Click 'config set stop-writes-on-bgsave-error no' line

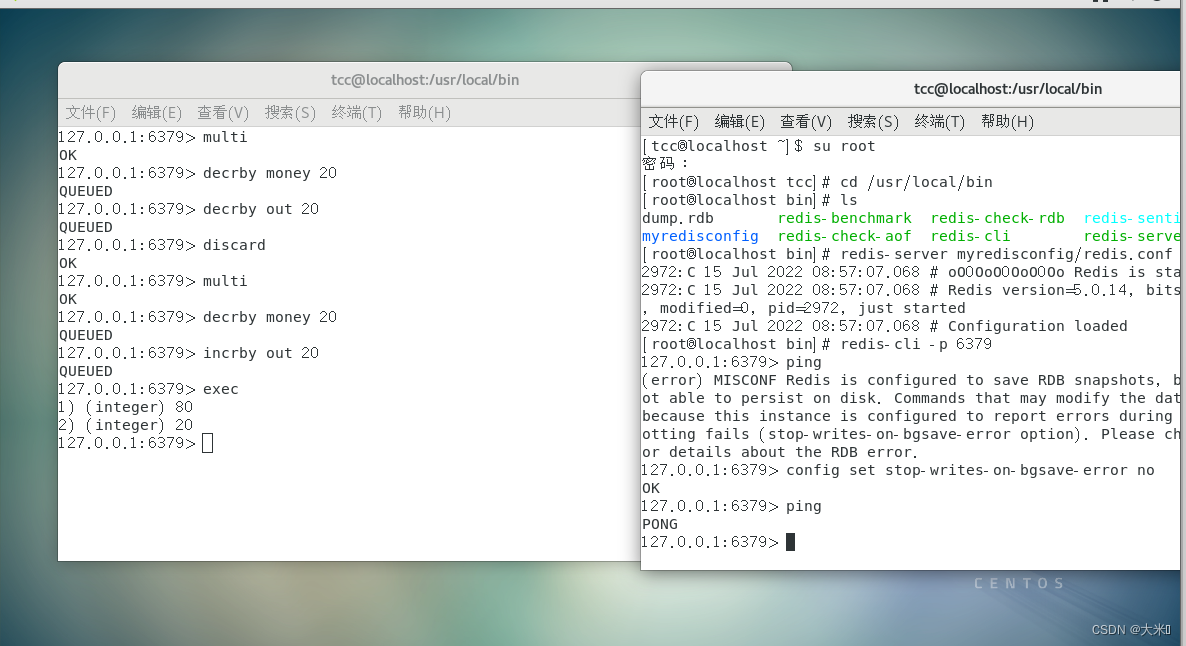[x=898, y=471]
